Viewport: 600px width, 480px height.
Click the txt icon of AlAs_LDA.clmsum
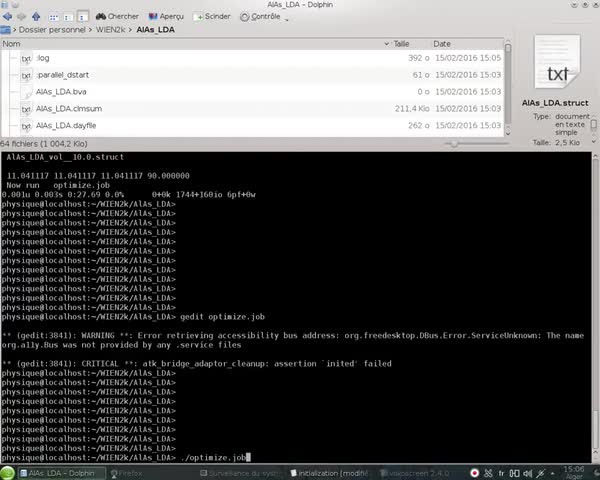(x=26, y=109)
